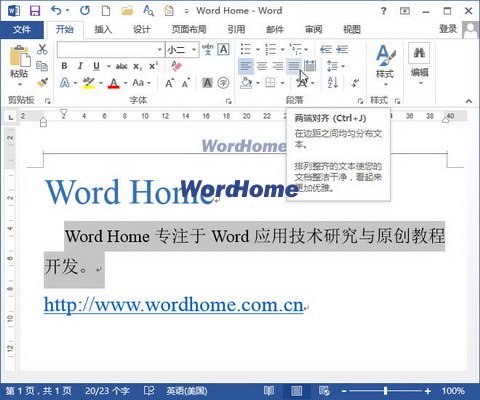The width and height of the screenshot is (480, 400).
Task: Show paragraph marks icon
Action: pos(355,82)
